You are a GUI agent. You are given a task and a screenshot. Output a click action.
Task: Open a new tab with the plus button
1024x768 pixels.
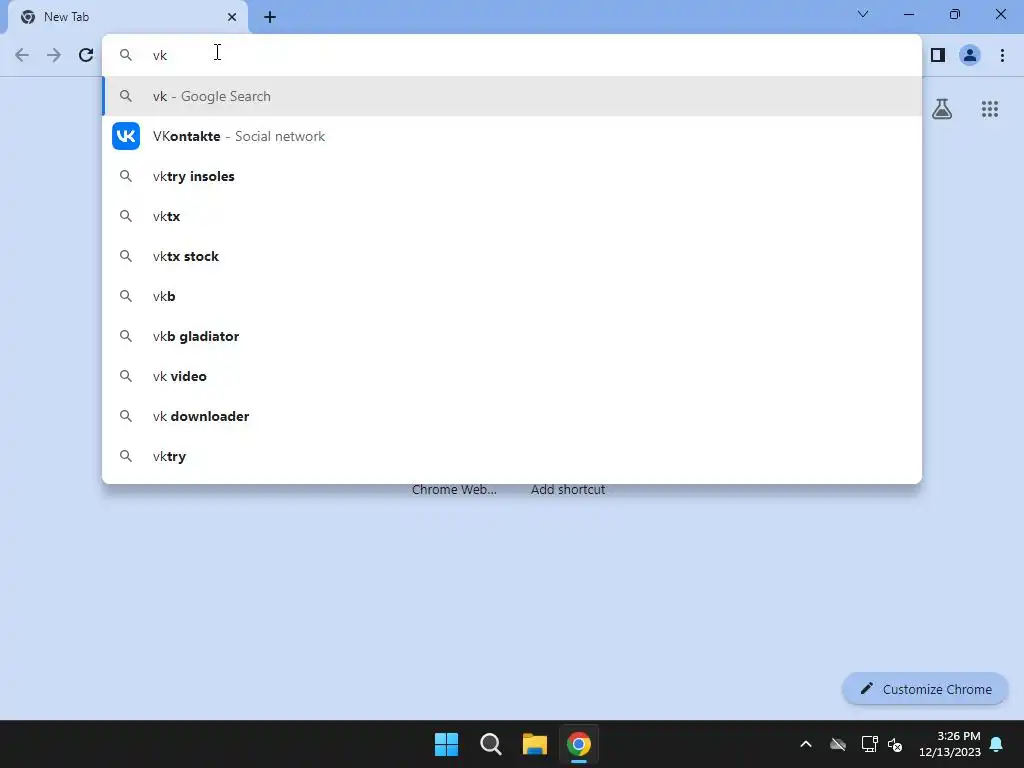pos(270,17)
